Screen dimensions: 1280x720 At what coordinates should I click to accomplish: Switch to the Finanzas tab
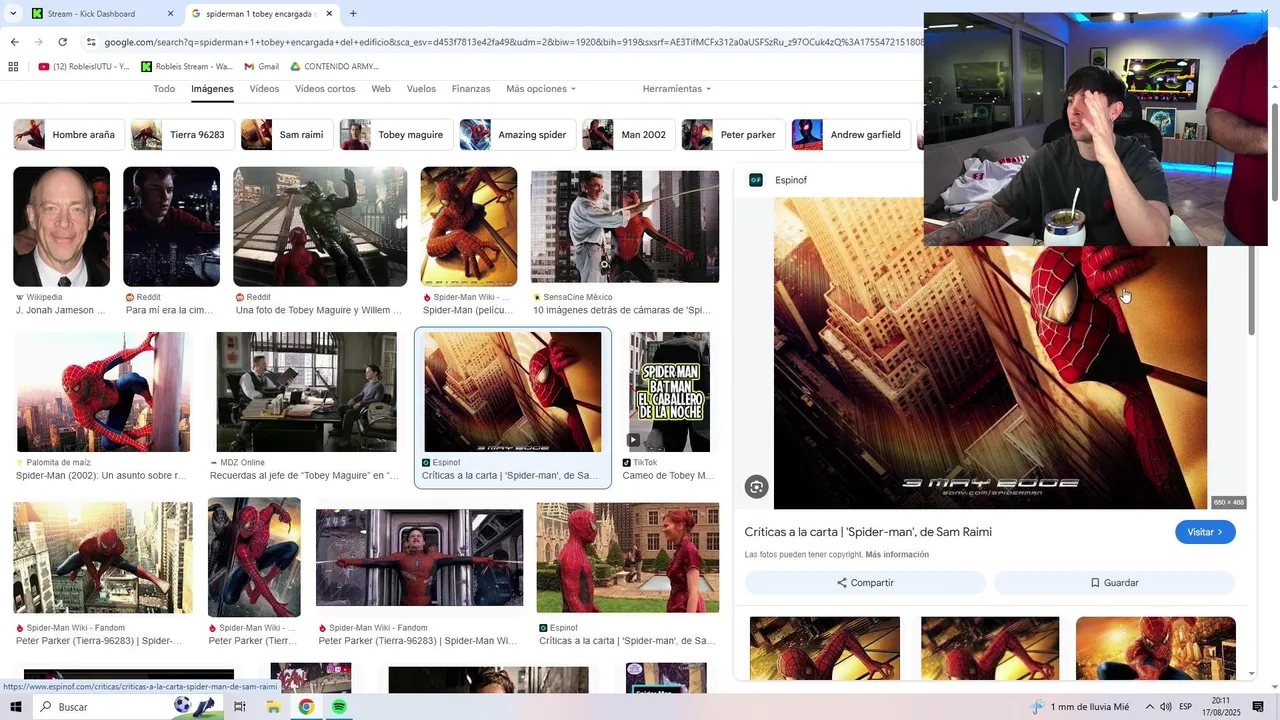click(x=471, y=89)
